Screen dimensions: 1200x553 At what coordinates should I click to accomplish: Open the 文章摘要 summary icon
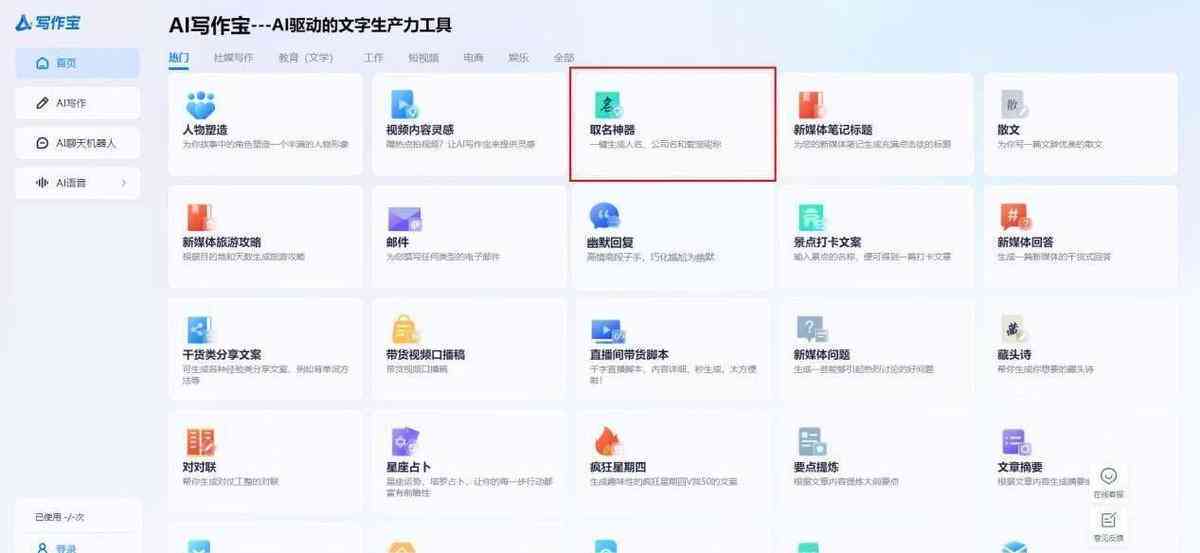[x=1014, y=442]
